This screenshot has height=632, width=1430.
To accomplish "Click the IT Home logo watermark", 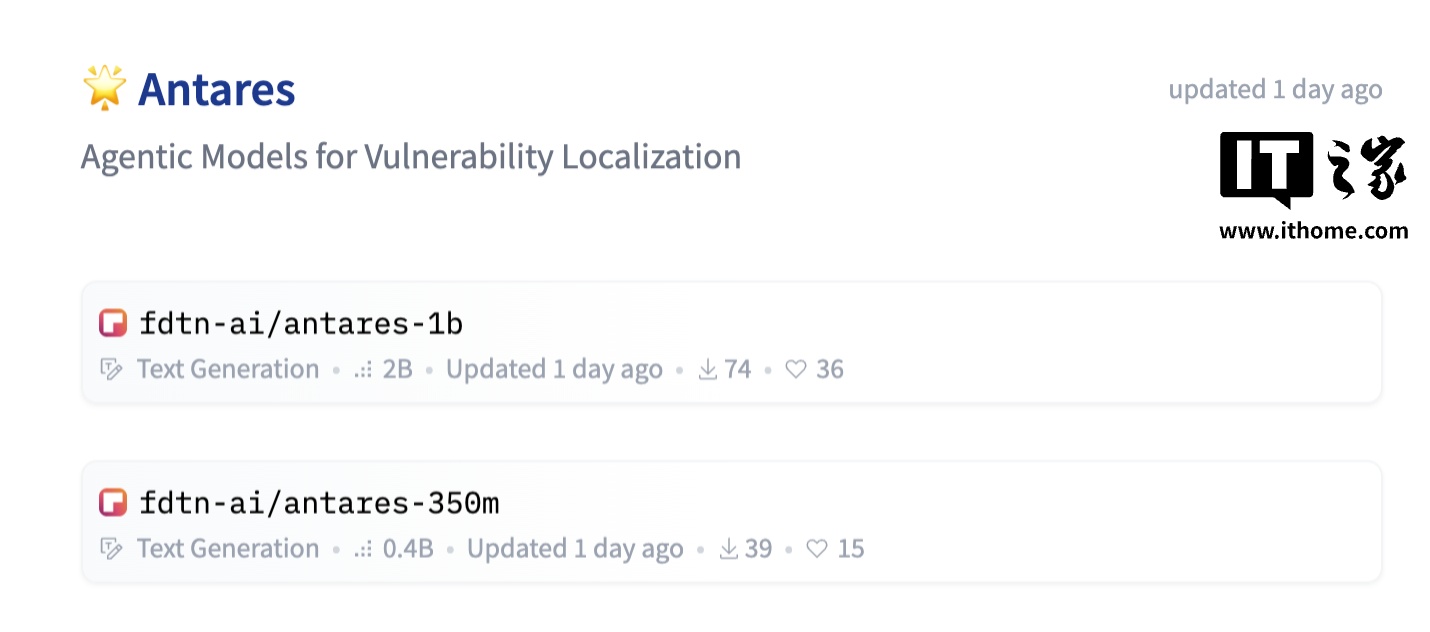I will 1313,170.
